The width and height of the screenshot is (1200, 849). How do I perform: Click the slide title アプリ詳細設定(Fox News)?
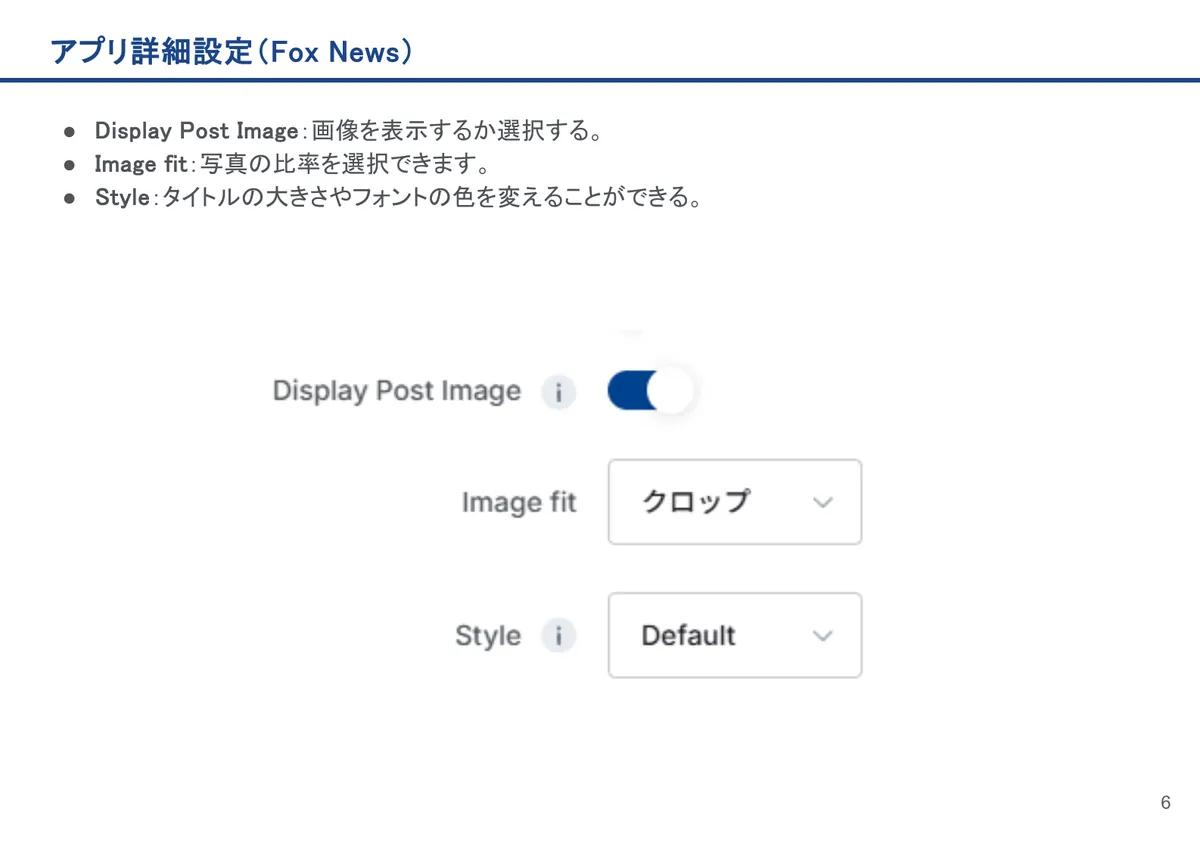click(231, 52)
